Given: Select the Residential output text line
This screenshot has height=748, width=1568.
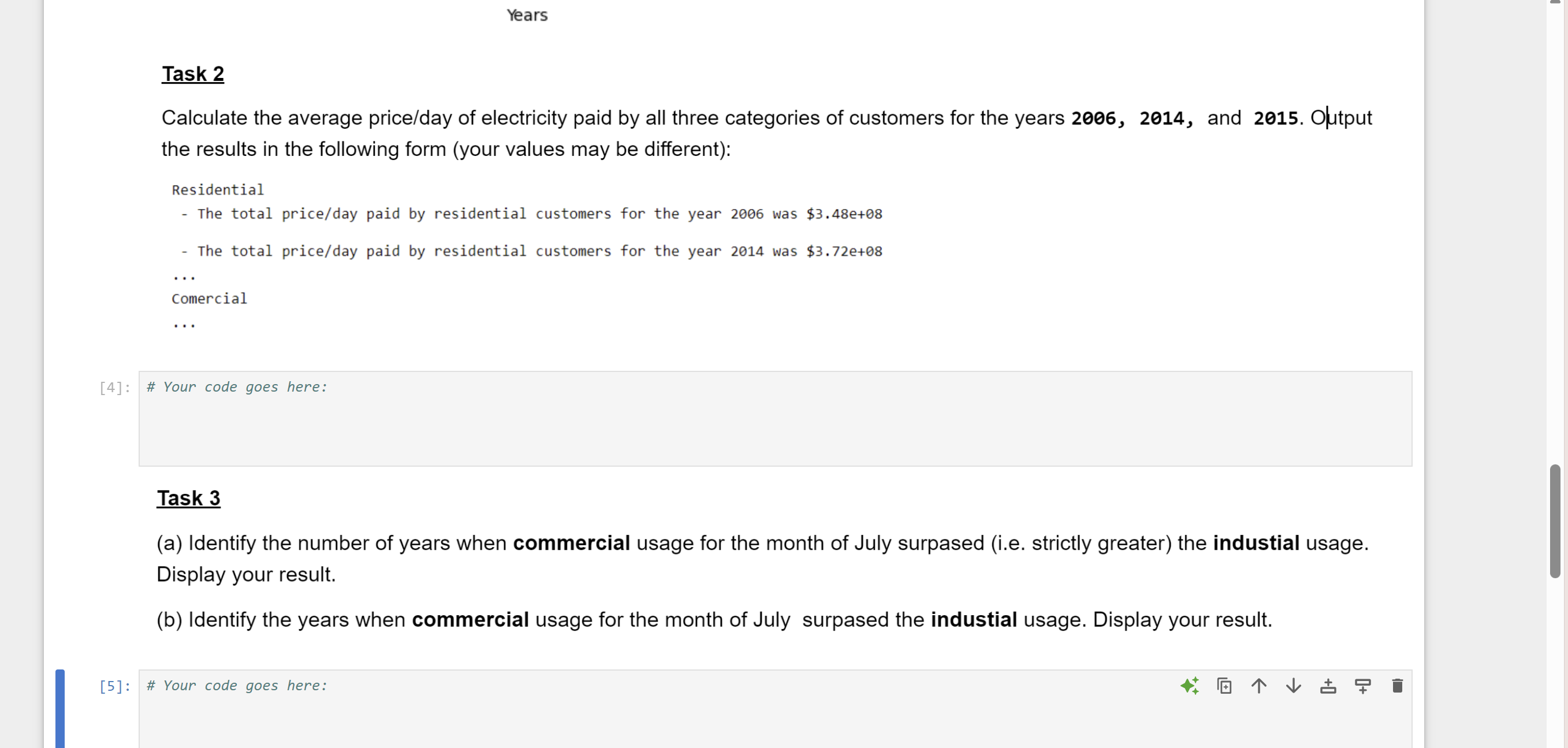Looking at the screenshot, I should click(x=217, y=189).
